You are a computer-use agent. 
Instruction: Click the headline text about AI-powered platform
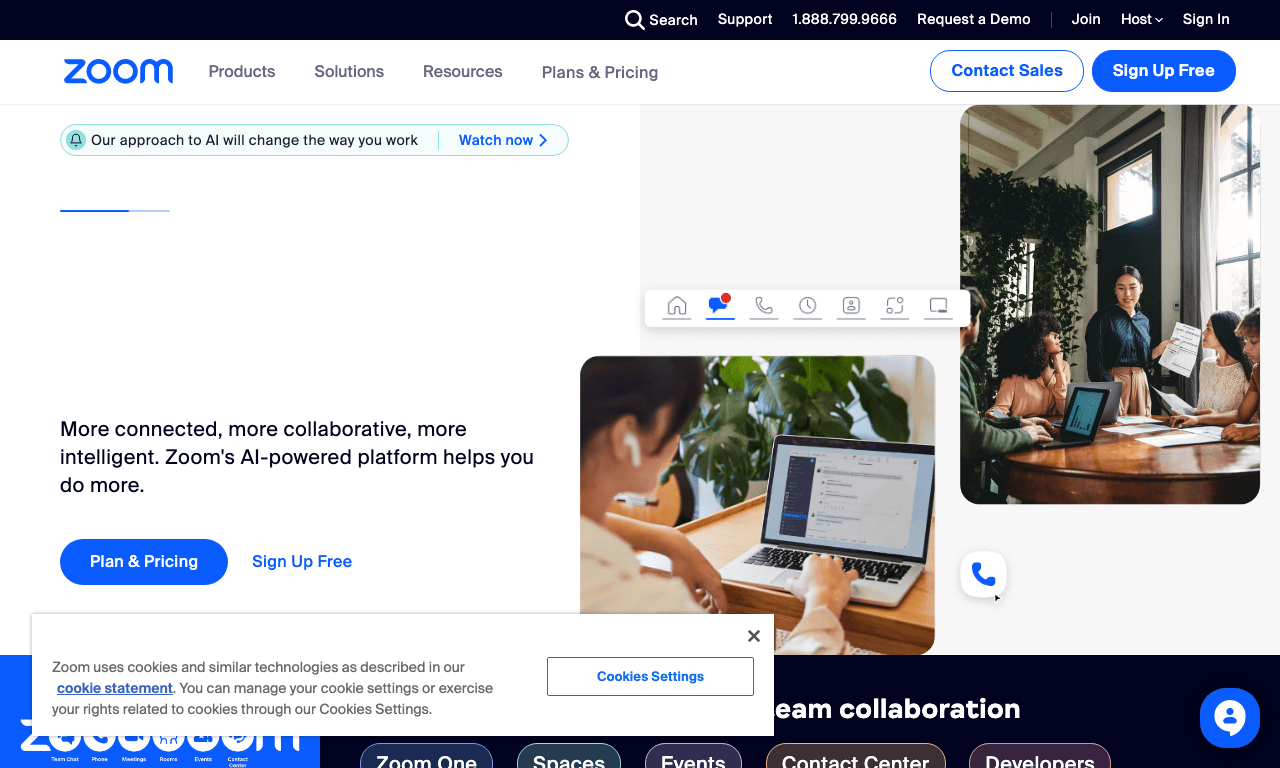click(x=297, y=457)
